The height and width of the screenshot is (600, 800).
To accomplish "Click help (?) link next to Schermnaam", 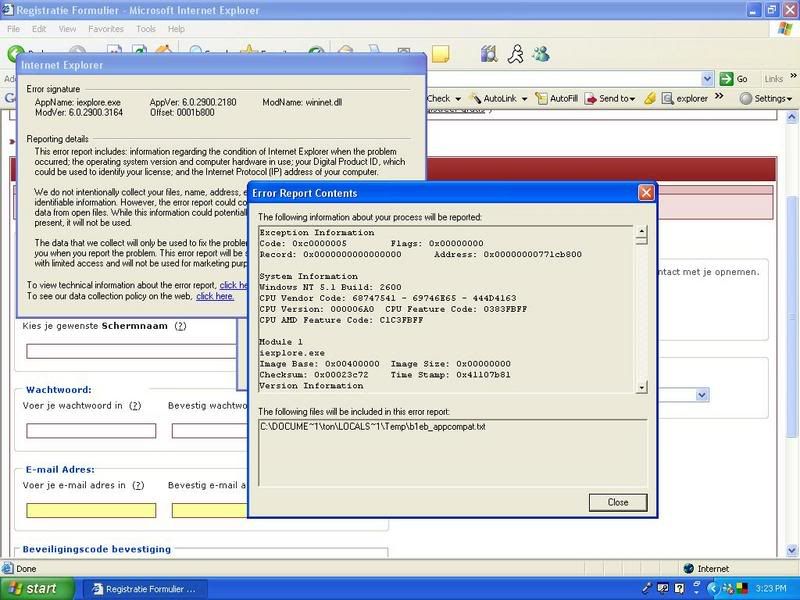I will (x=180, y=326).
